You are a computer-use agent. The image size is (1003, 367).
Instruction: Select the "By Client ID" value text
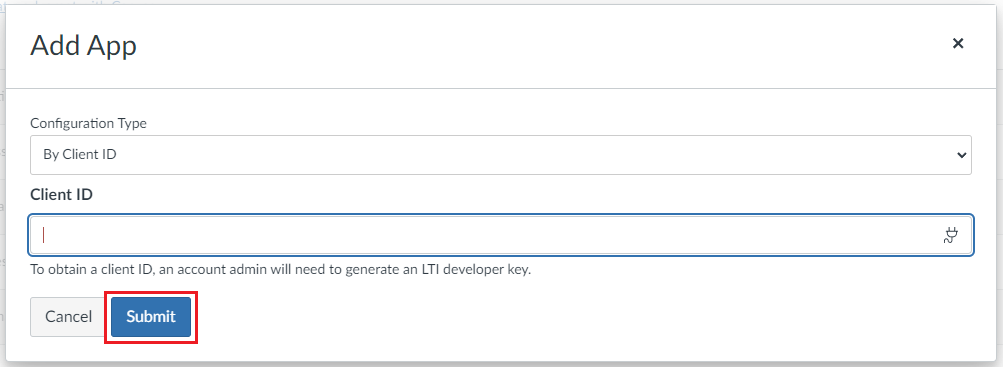coord(80,155)
